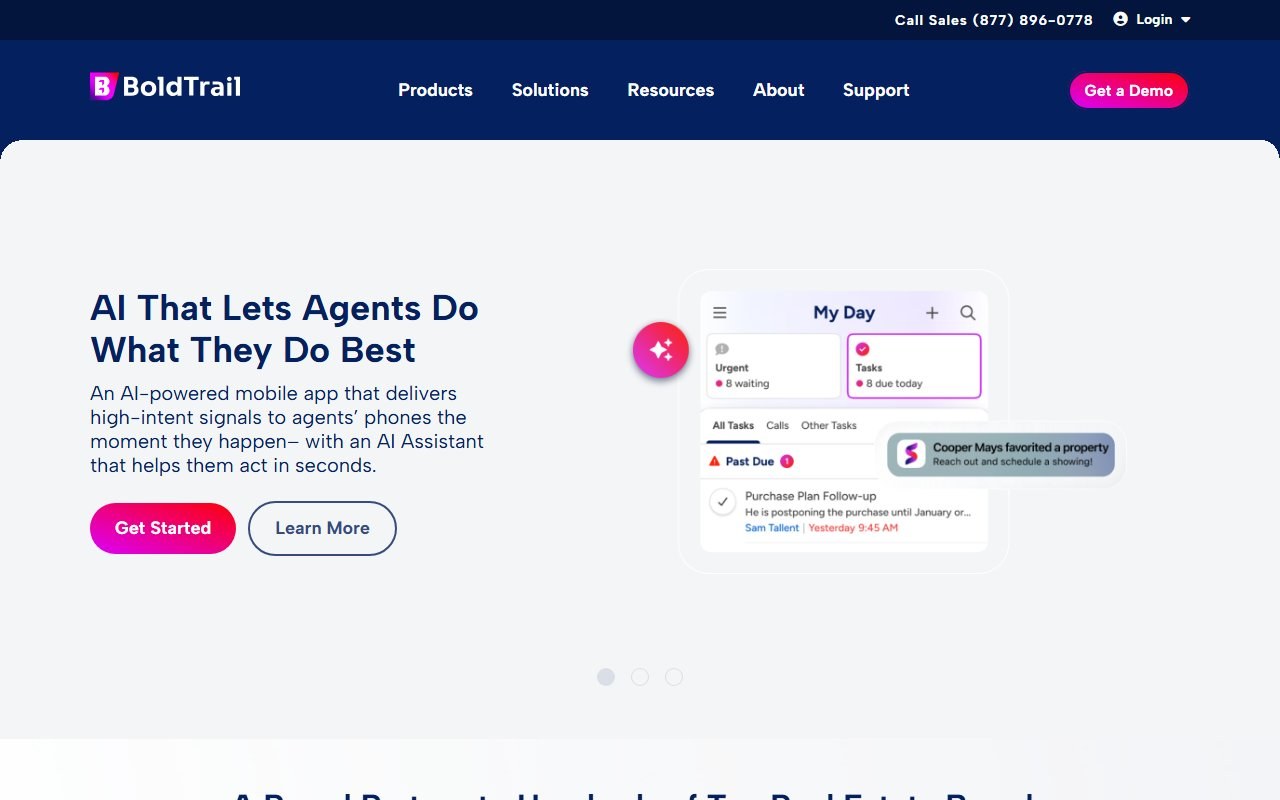Click the Urgent alert bubble icon

pos(722,346)
